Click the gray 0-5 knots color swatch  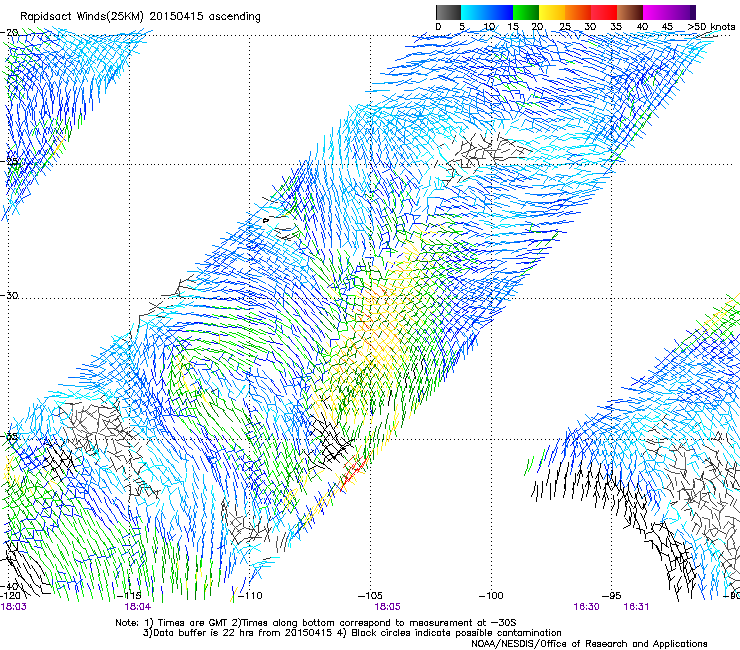[x=448, y=12]
